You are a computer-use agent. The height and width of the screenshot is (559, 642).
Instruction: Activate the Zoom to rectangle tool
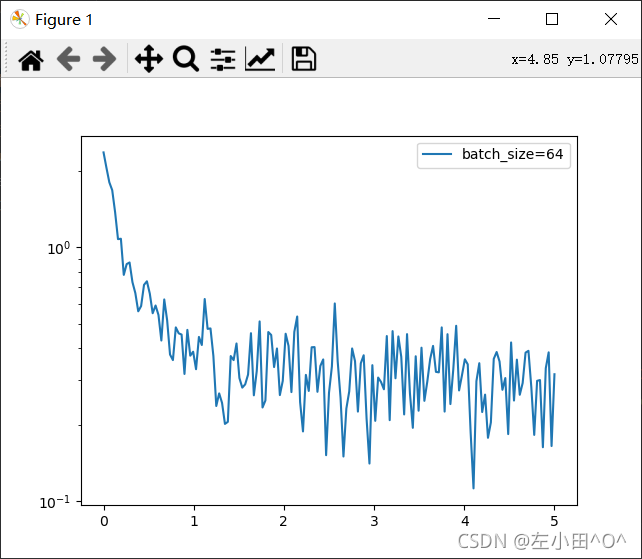coord(186,59)
